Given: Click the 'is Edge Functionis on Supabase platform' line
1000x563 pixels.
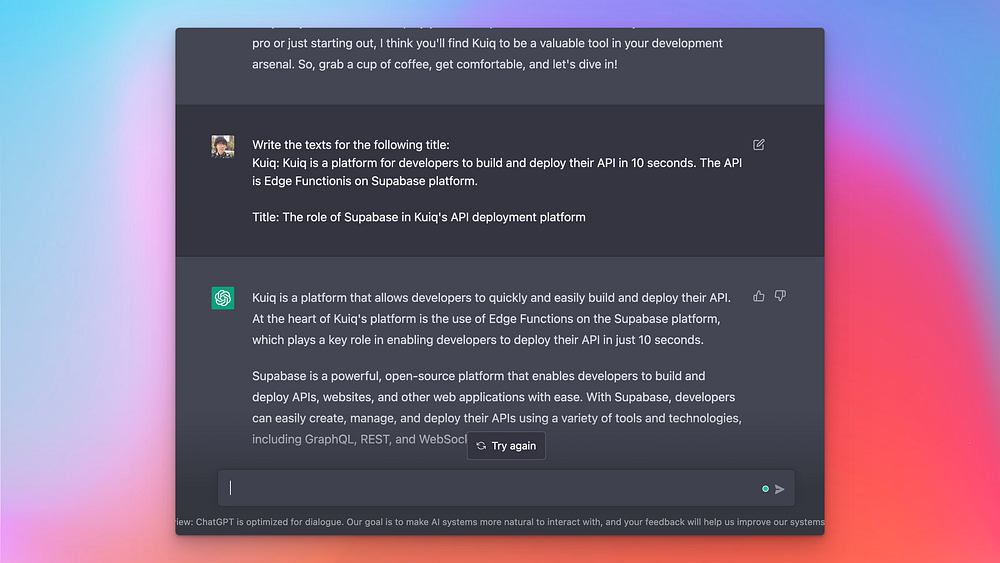Looking at the screenshot, I should point(364,181).
